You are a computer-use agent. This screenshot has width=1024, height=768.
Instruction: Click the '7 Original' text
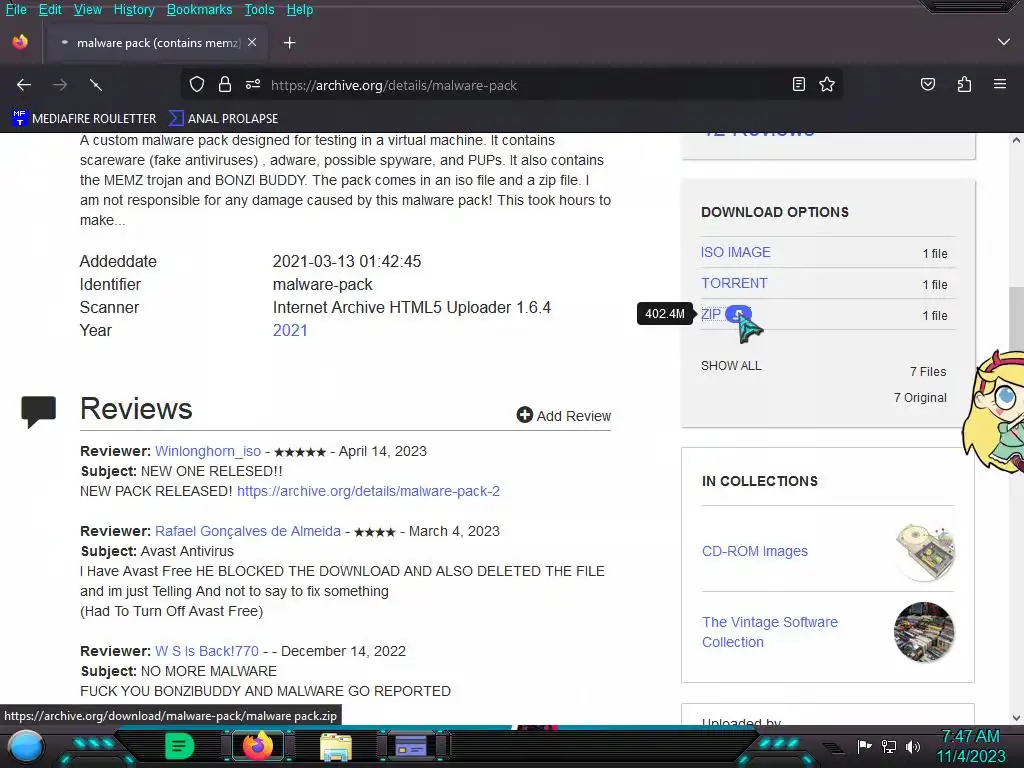coord(920,398)
